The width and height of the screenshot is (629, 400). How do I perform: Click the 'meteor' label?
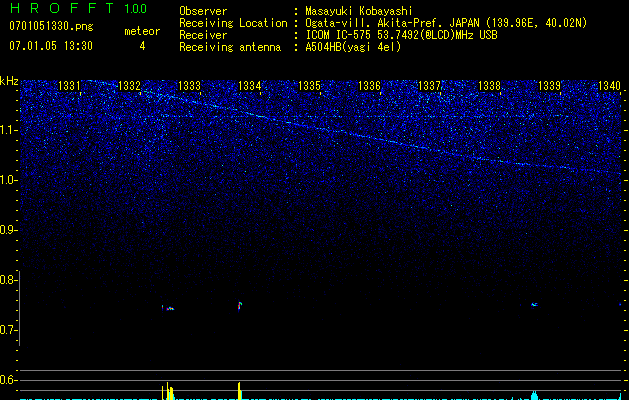pyautogui.click(x=142, y=31)
